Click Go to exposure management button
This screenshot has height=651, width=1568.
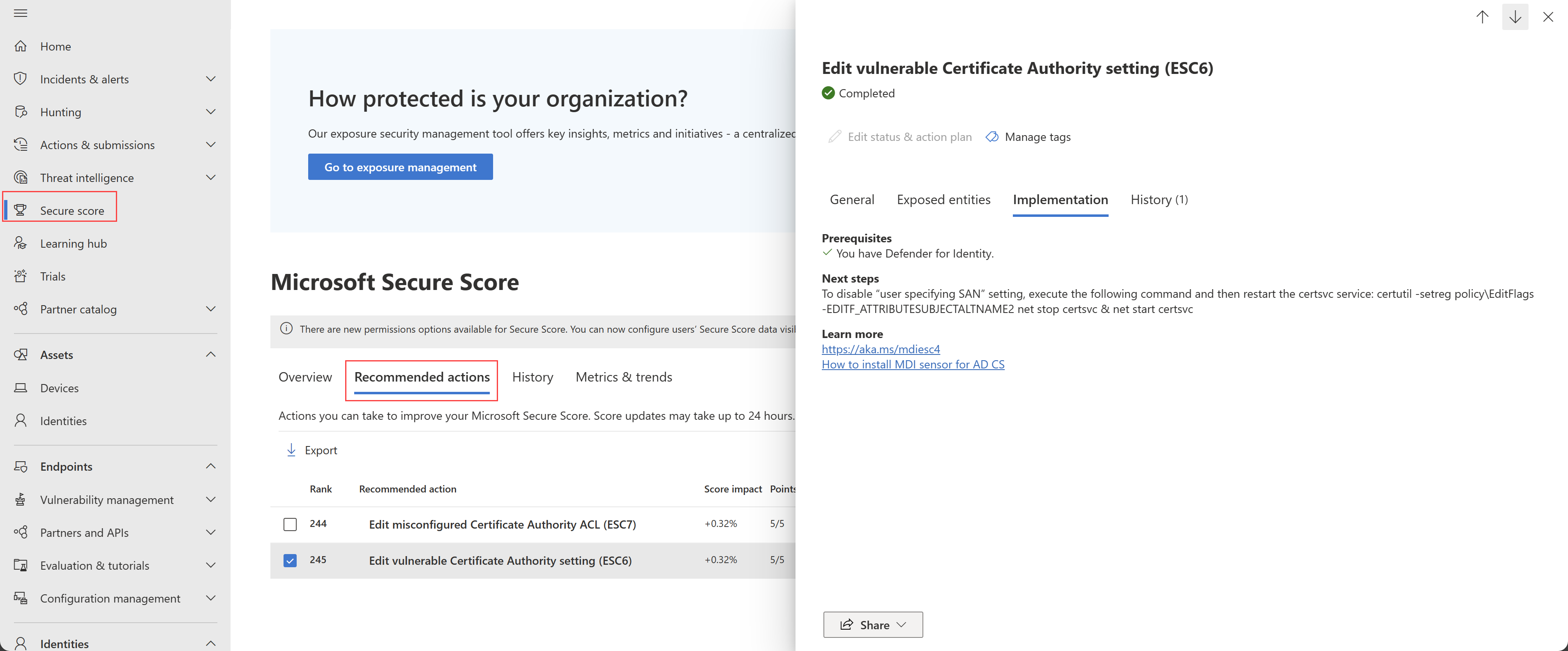[x=400, y=167]
